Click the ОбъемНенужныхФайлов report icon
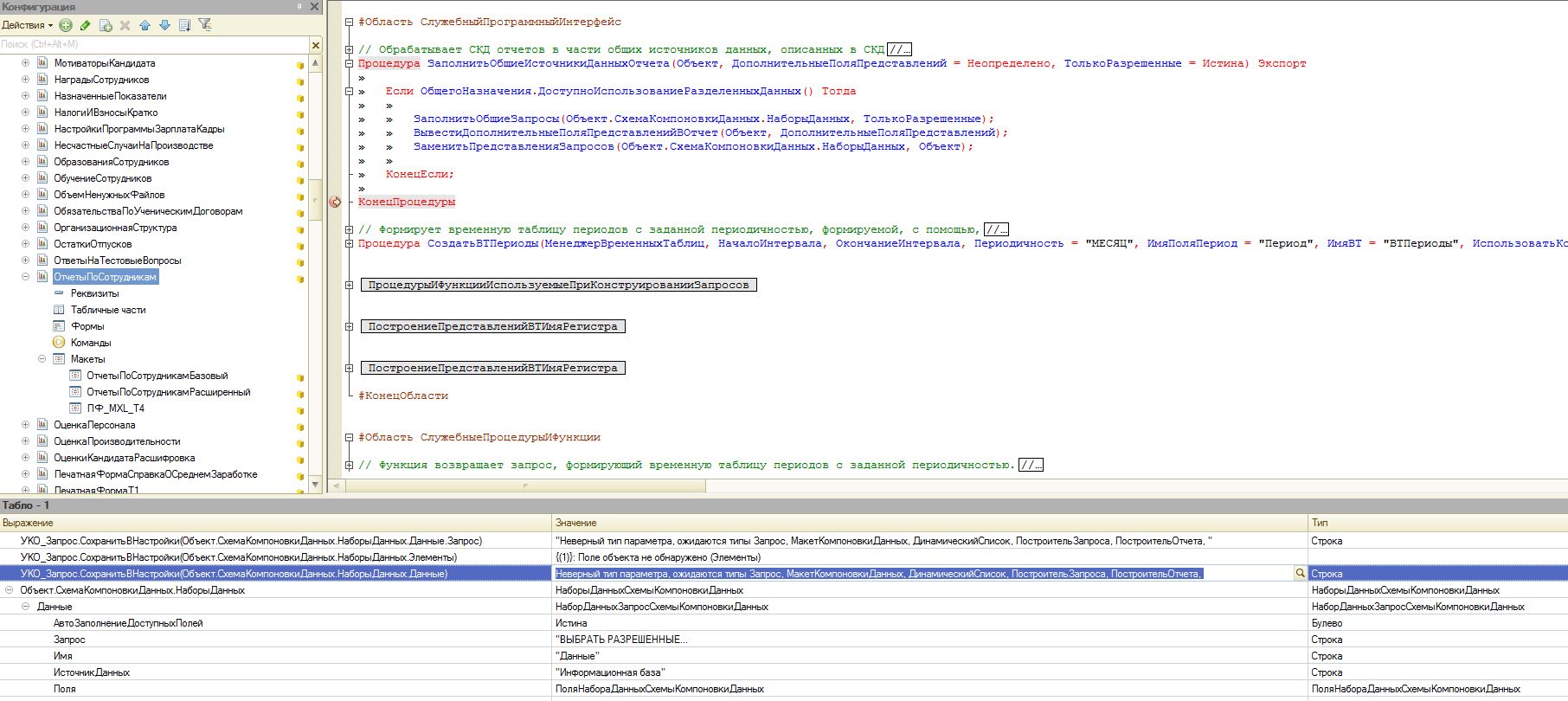Image resolution: width=1568 pixels, height=701 pixels. coord(42,195)
